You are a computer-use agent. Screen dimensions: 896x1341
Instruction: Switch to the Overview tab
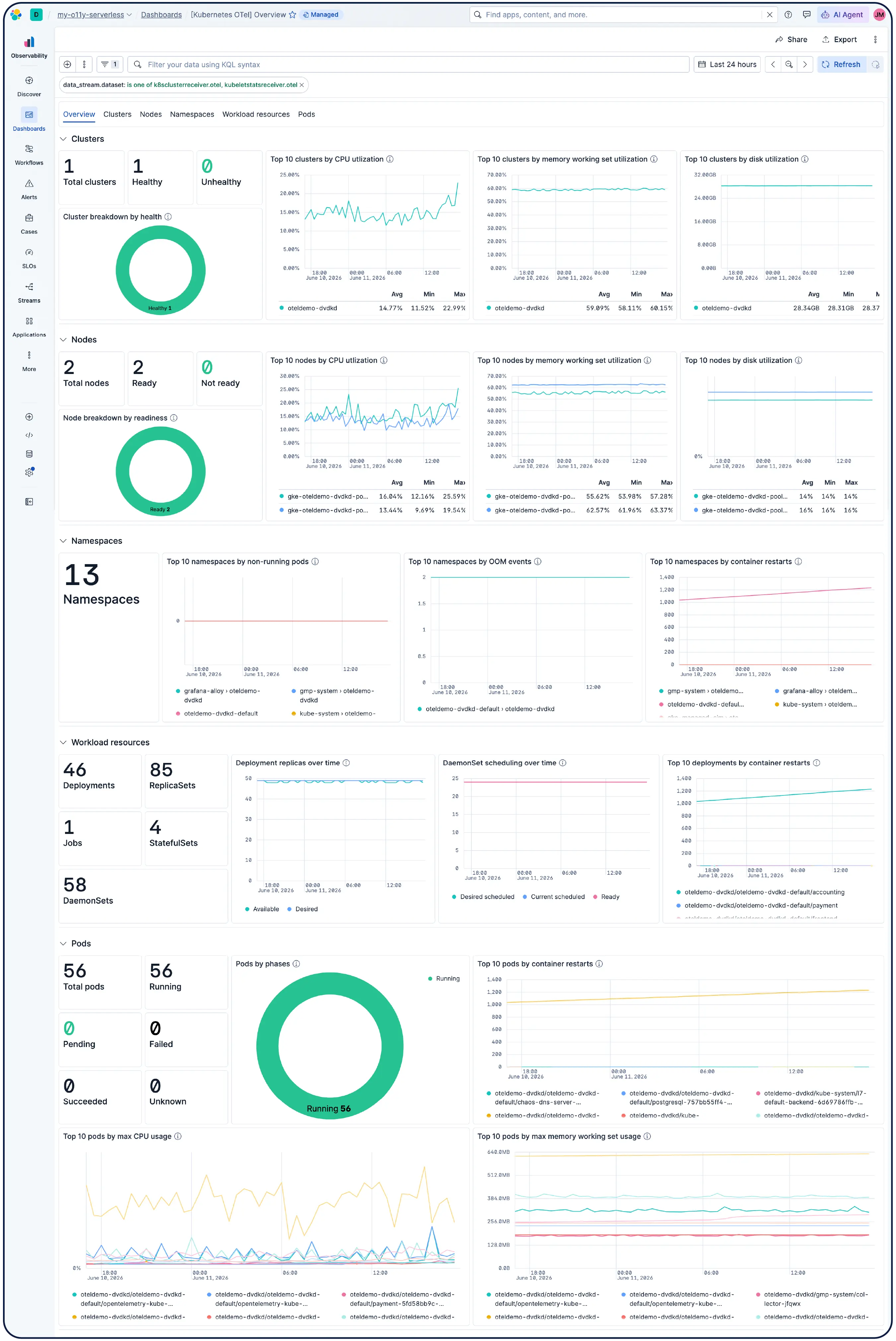point(79,114)
